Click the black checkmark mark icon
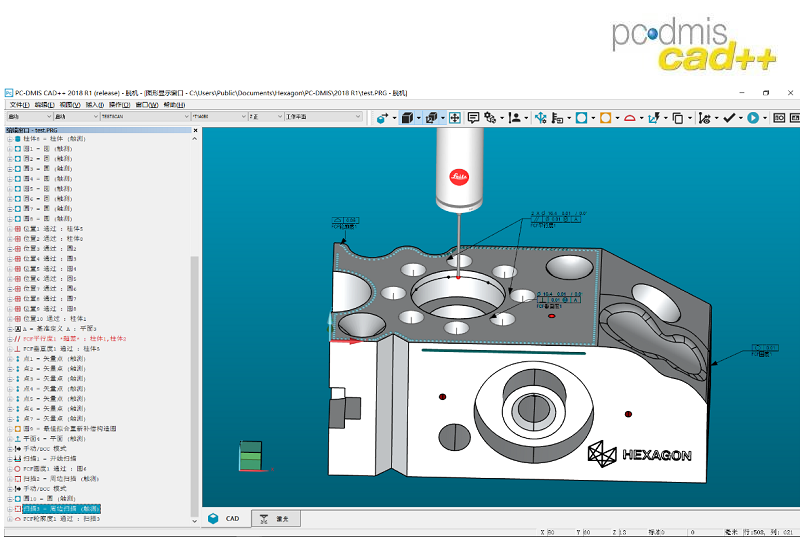The image size is (800, 537). click(x=729, y=118)
